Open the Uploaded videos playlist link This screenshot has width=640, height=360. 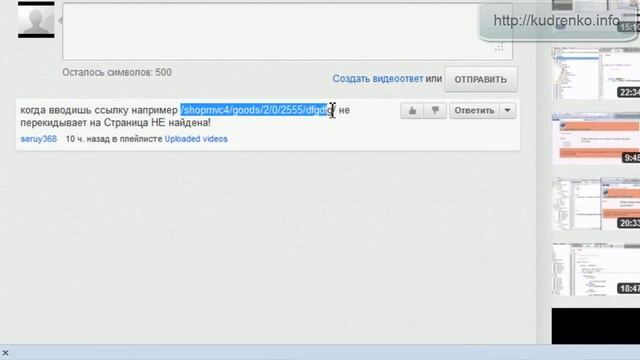196,139
